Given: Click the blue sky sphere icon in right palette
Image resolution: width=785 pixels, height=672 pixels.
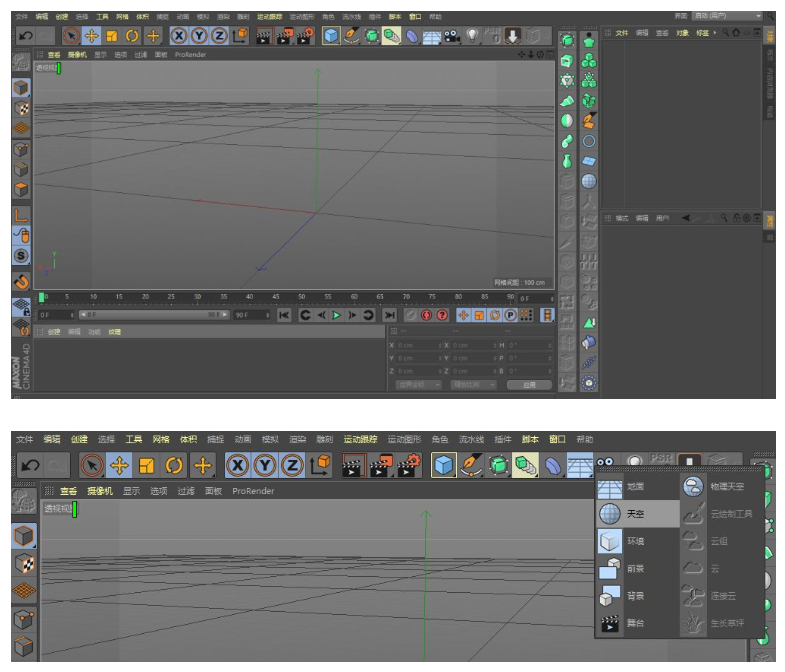Looking at the screenshot, I should pyautogui.click(x=589, y=181).
